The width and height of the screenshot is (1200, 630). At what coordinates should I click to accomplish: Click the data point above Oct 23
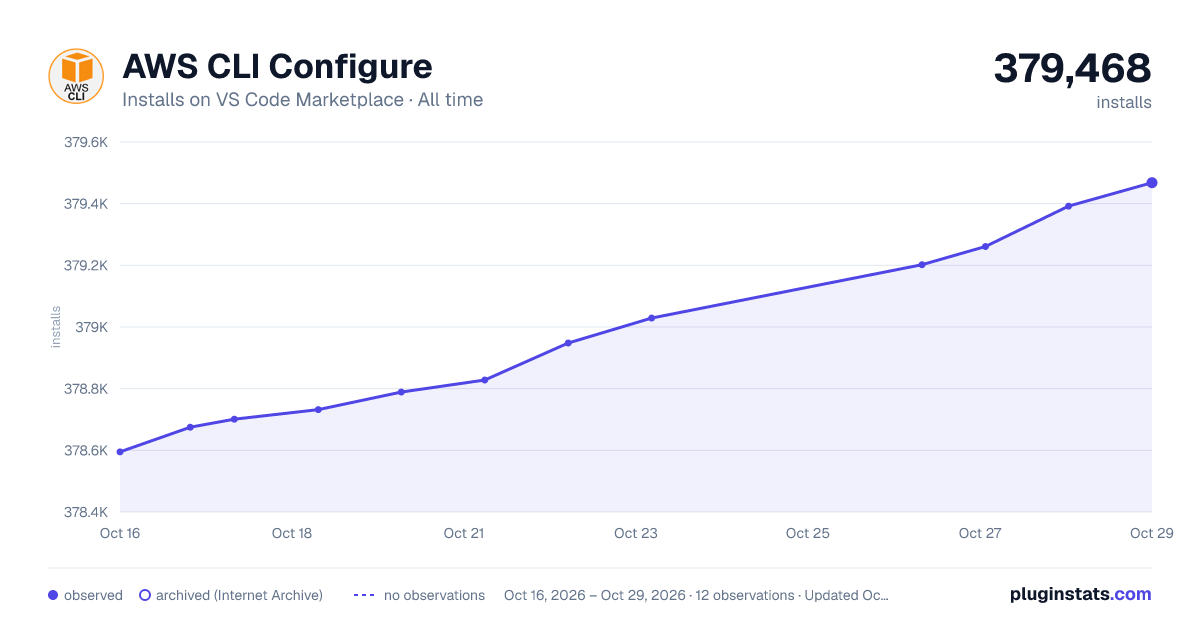[651, 318]
